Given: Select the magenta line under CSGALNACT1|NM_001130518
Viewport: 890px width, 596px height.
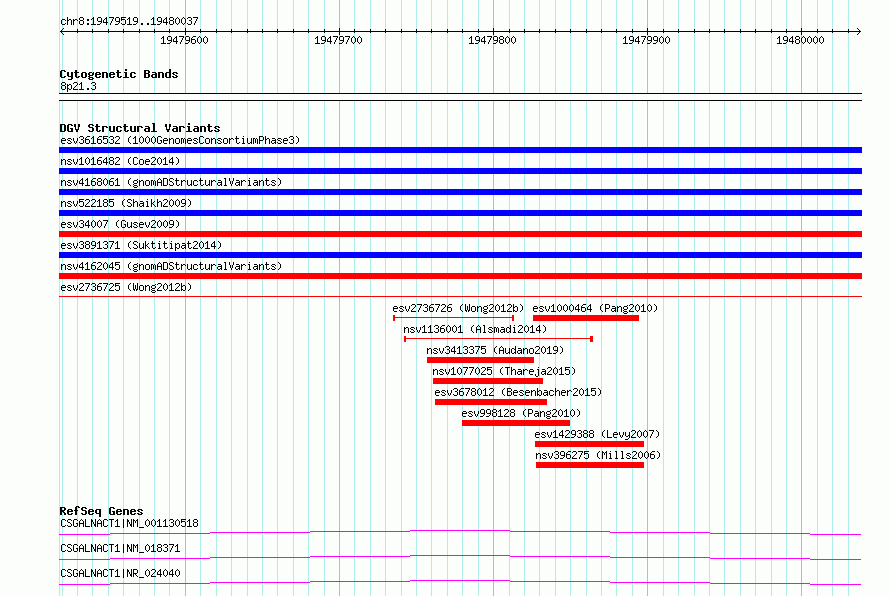Looking at the screenshot, I should tap(460, 532).
